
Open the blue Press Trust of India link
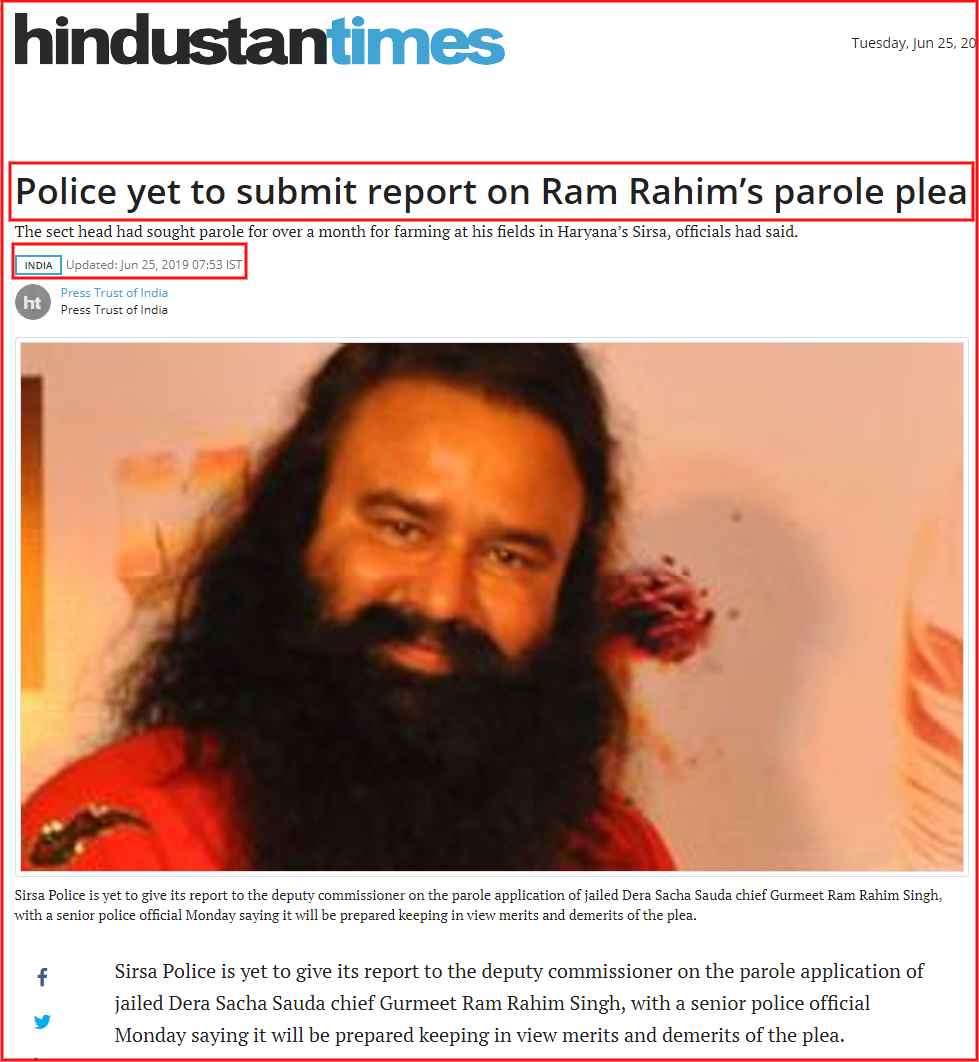(x=114, y=293)
